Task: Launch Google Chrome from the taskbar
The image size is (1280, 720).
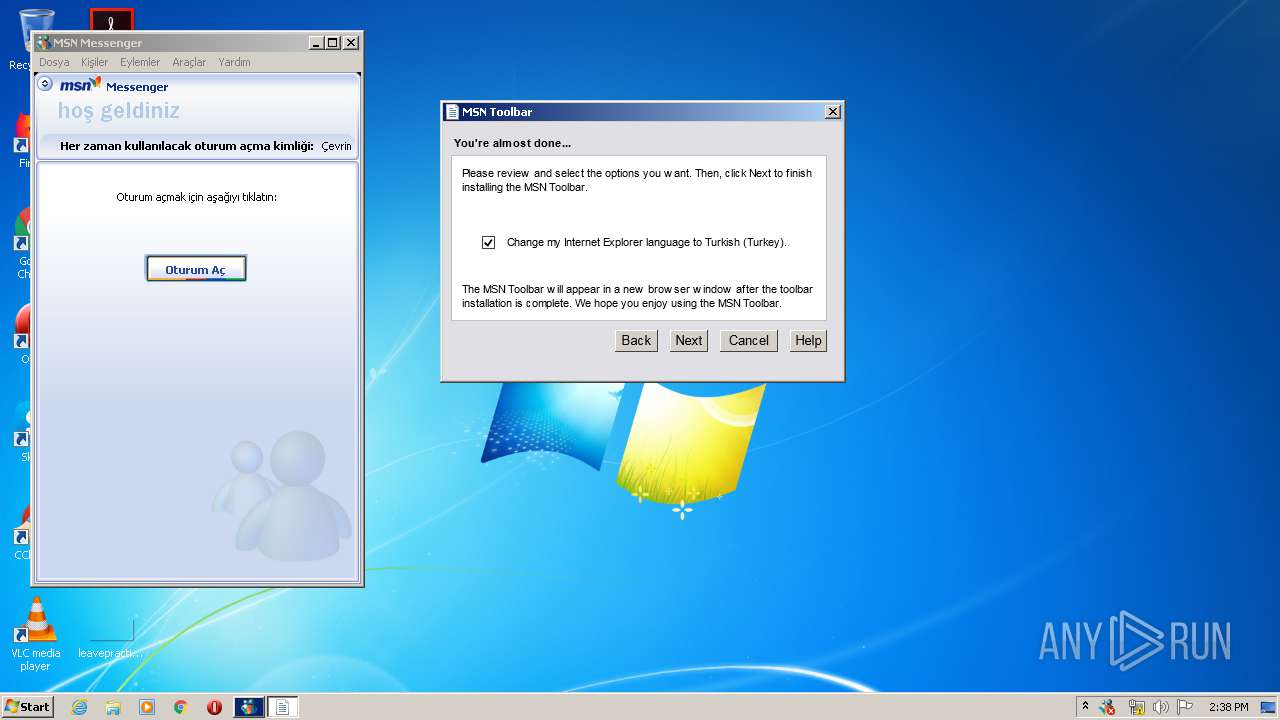Action: [181, 707]
